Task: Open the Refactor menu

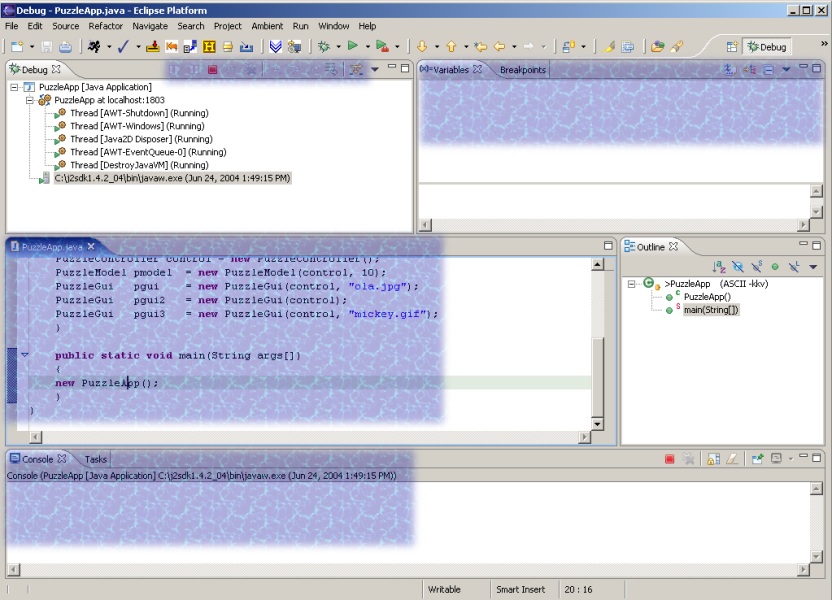Action: [x=105, y=26]
